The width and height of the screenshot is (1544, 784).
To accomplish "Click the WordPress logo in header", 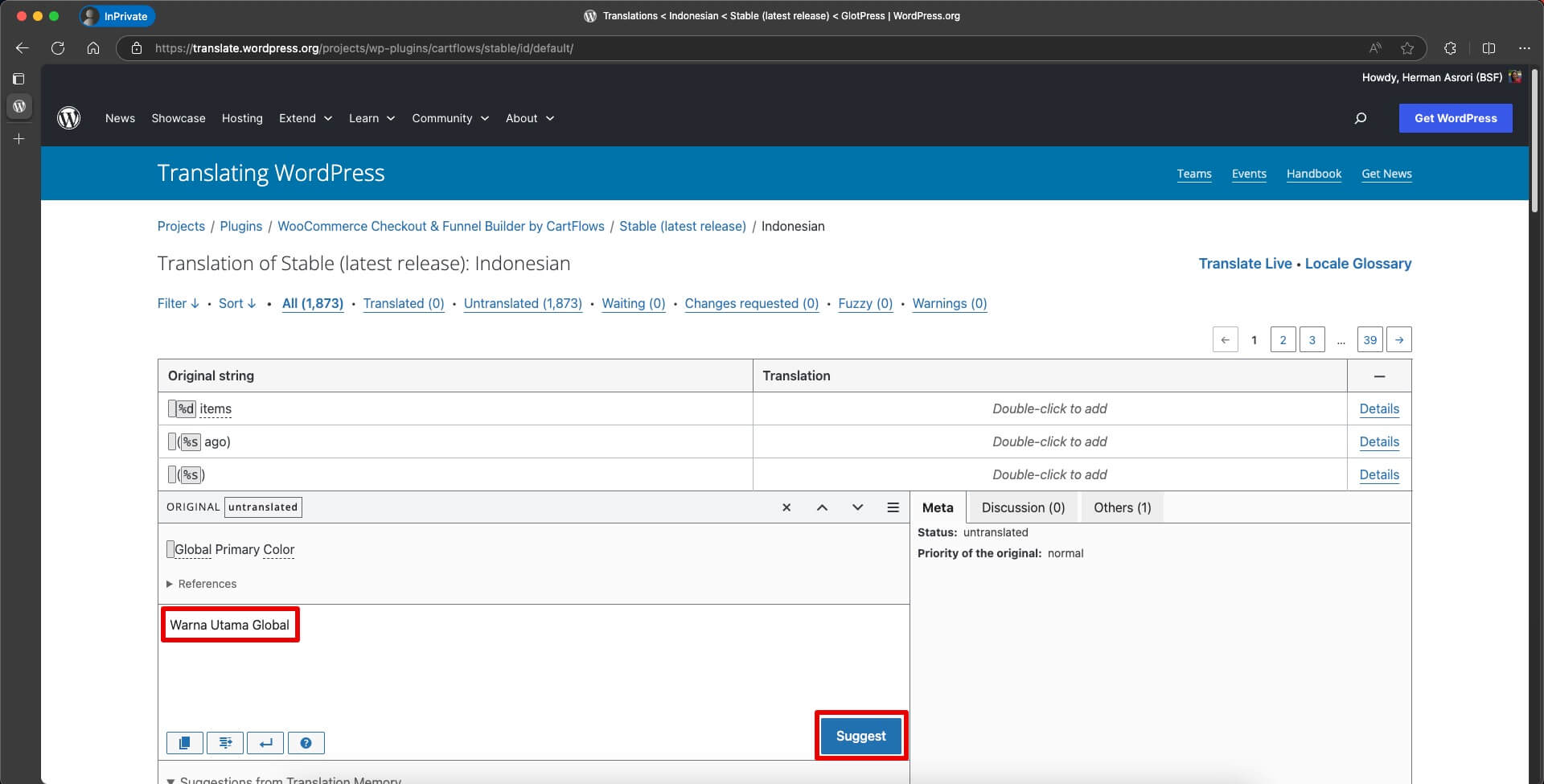I will tap(69, 118).
